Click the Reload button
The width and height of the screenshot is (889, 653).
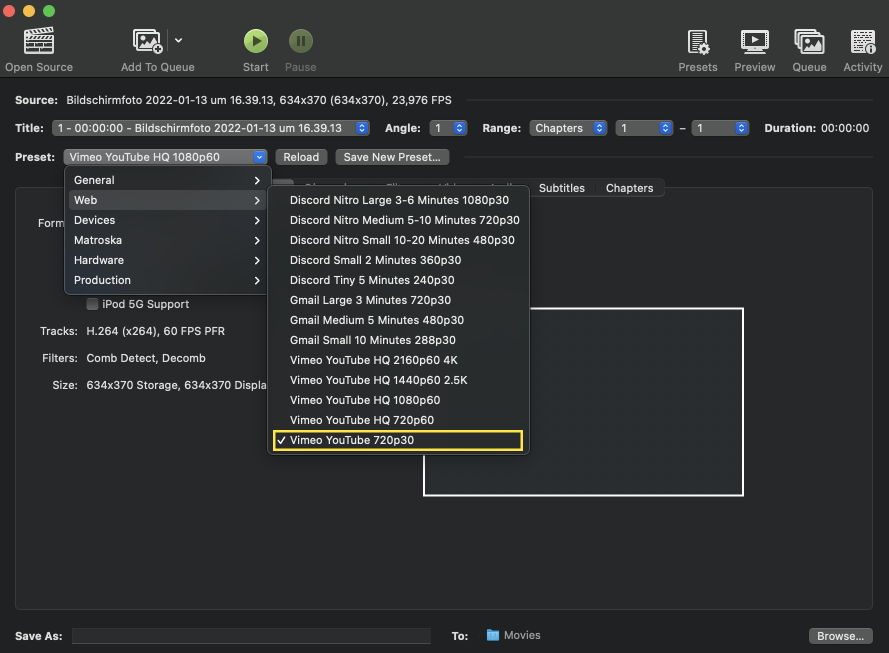pos(301,157)
